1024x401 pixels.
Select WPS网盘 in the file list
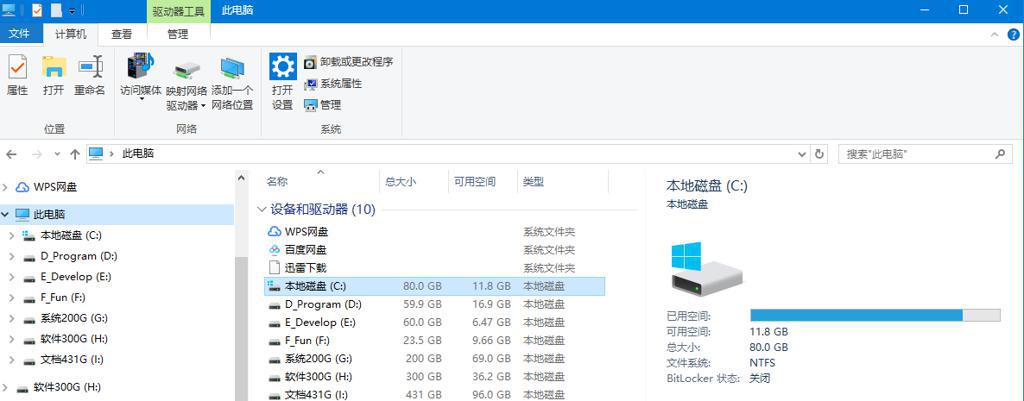[x=306, y=232]
